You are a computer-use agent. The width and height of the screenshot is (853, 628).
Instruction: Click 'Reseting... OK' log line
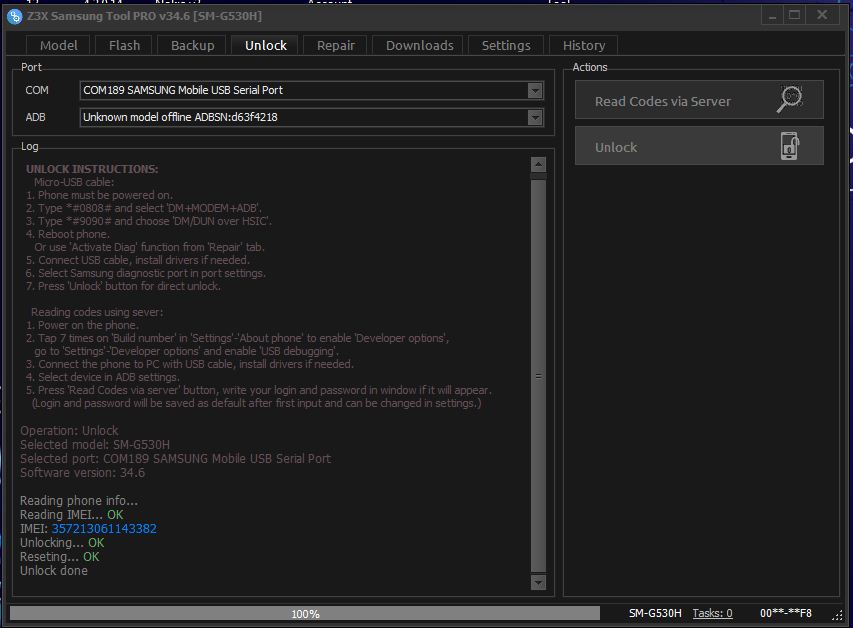tap(60, 557)
